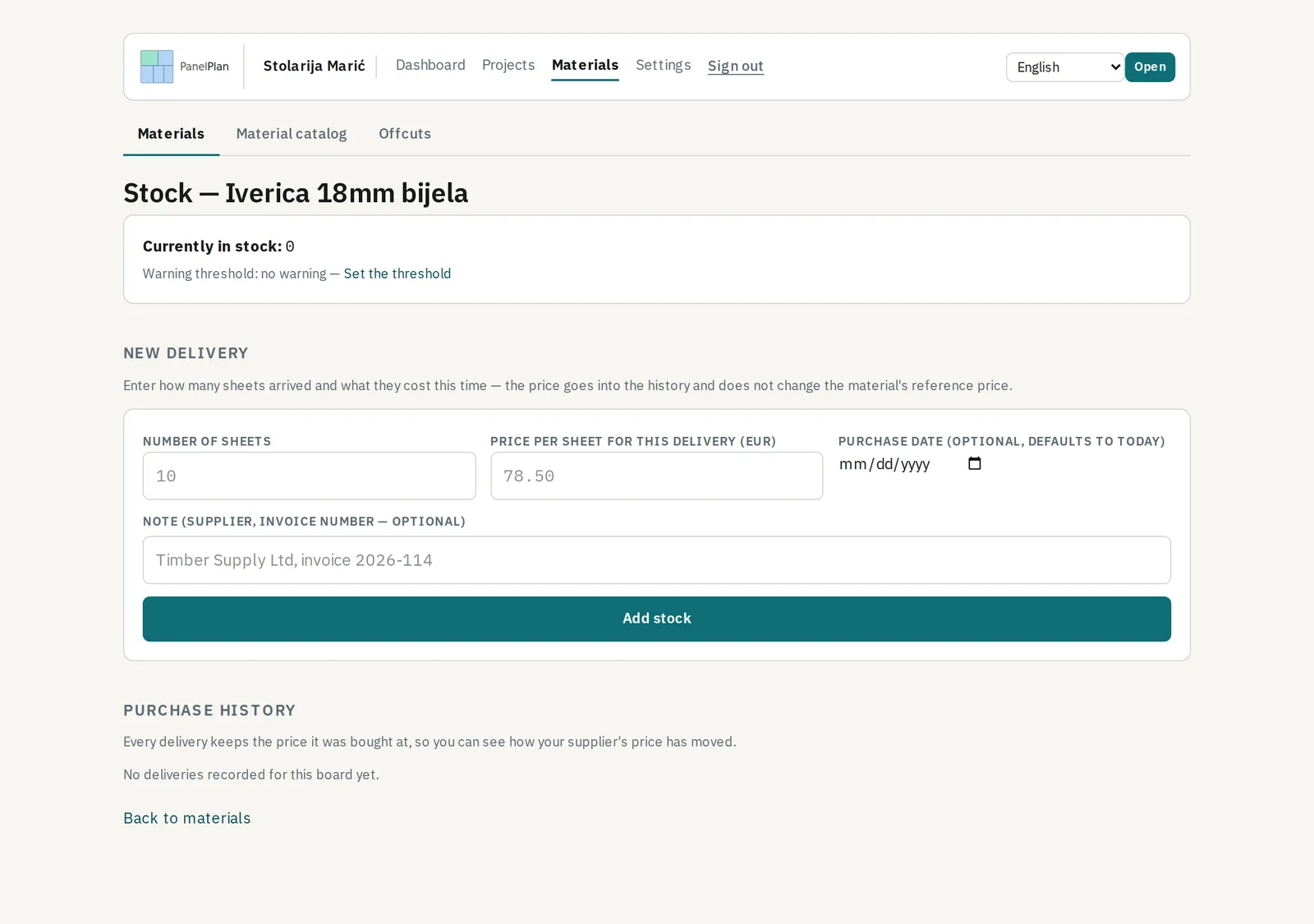1314x924 pixels.
Task: Click the PanelPlan logo icon
Action: (x=157, y=67)
